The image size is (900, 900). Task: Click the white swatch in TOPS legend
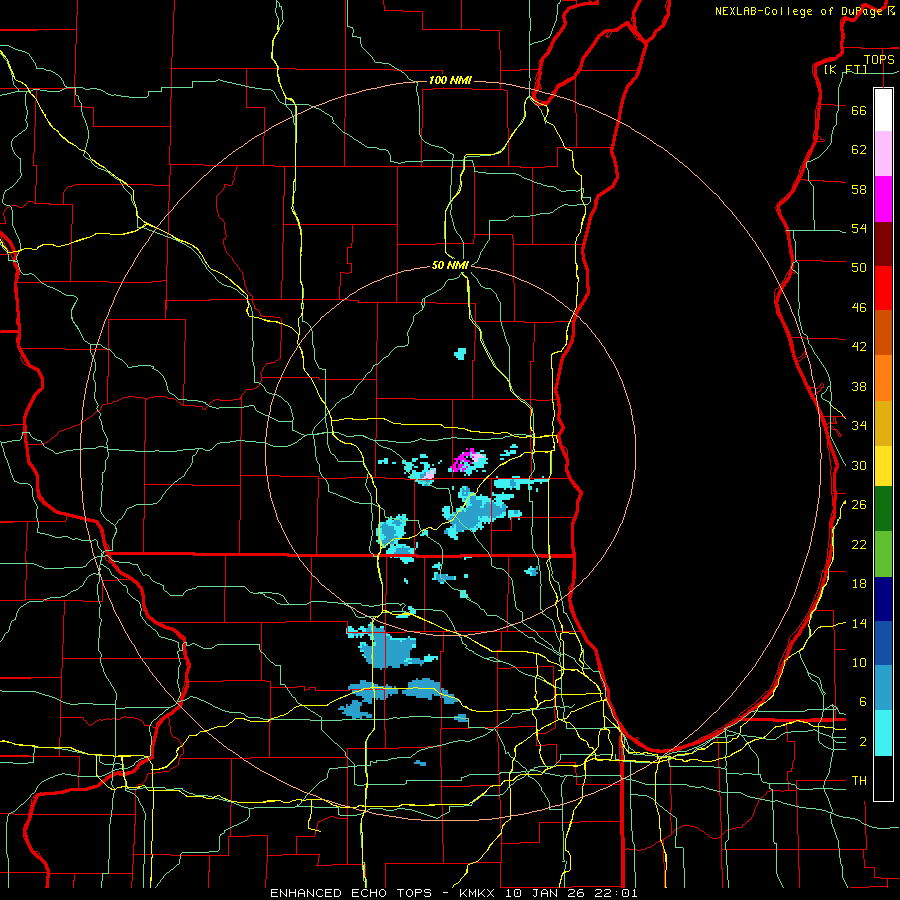tap(883, 110)
